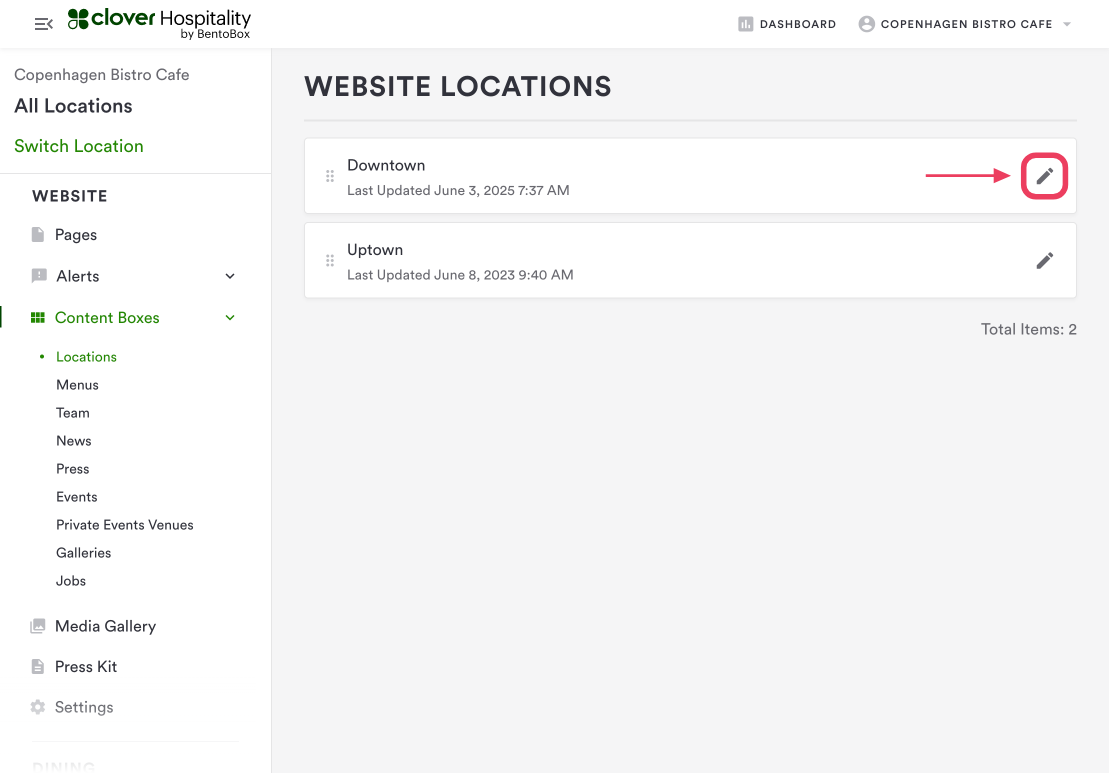Viewport: 1109px width, 773px height.
Task: Click the Switch Location link
Action: click(x=79, y=146)
